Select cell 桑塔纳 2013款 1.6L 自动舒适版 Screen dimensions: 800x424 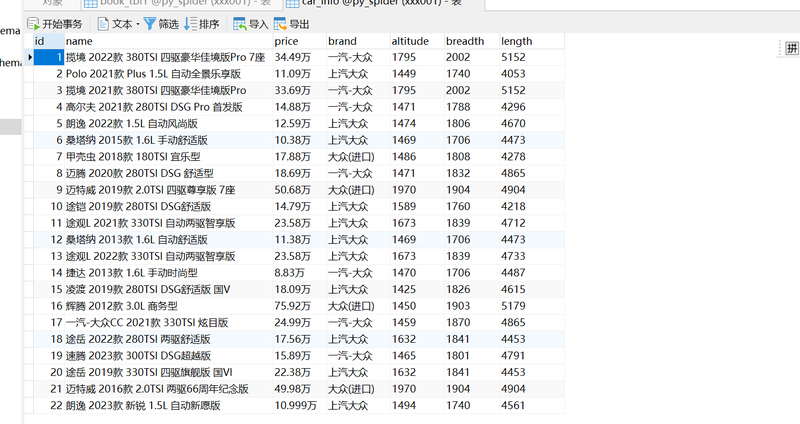coord(168,240)
